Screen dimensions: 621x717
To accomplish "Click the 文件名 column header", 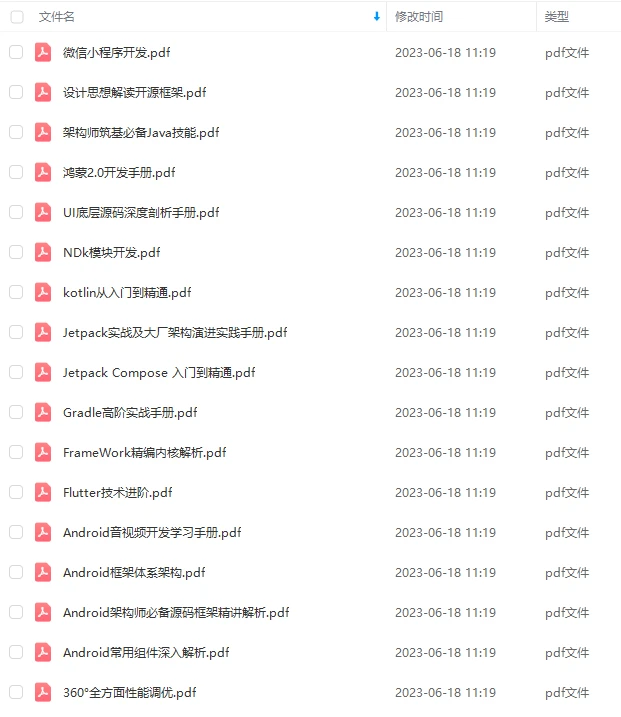I will (56, 17).
